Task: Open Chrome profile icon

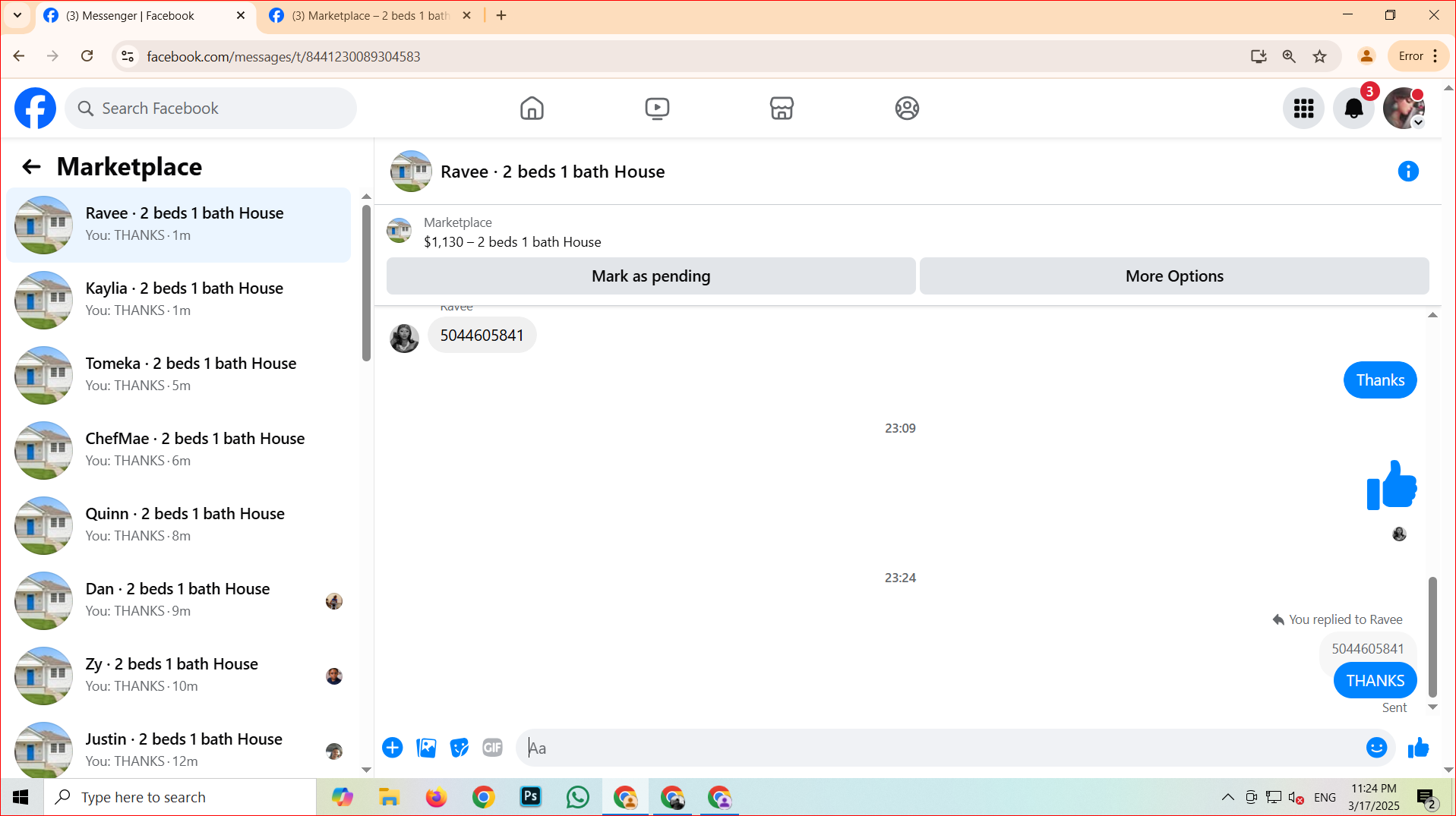Action: (1366, 56)
